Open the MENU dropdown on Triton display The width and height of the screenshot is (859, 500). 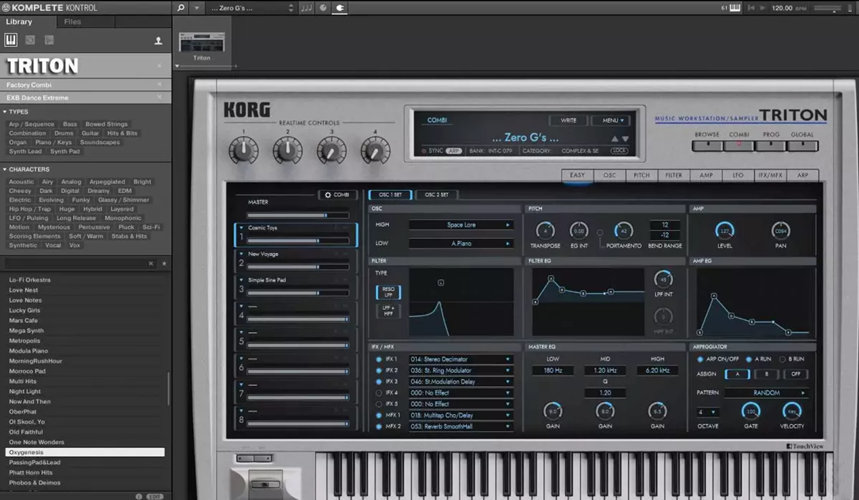click(610, 120)
